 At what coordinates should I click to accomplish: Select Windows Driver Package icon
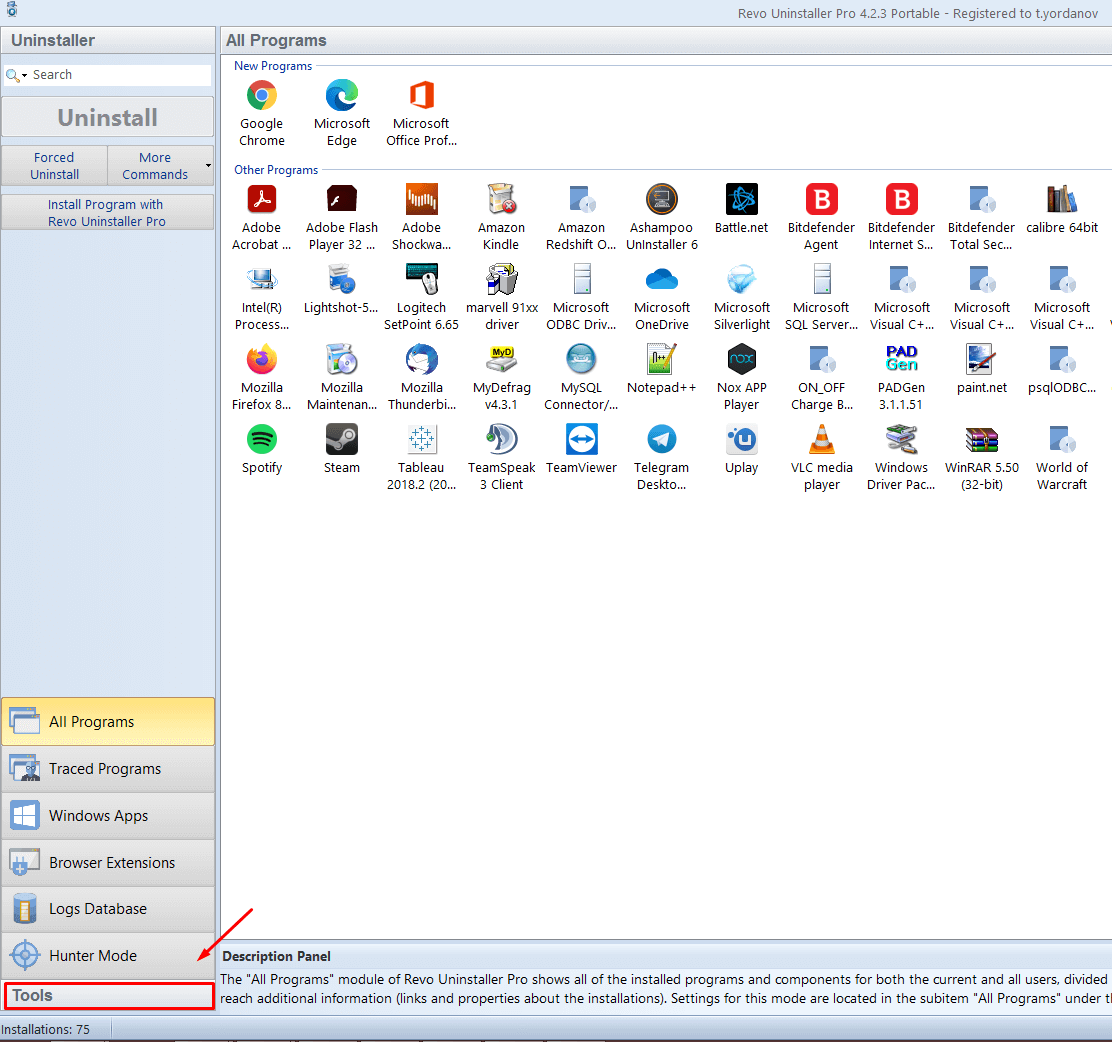pyautogui.click(x=901, y=440)
